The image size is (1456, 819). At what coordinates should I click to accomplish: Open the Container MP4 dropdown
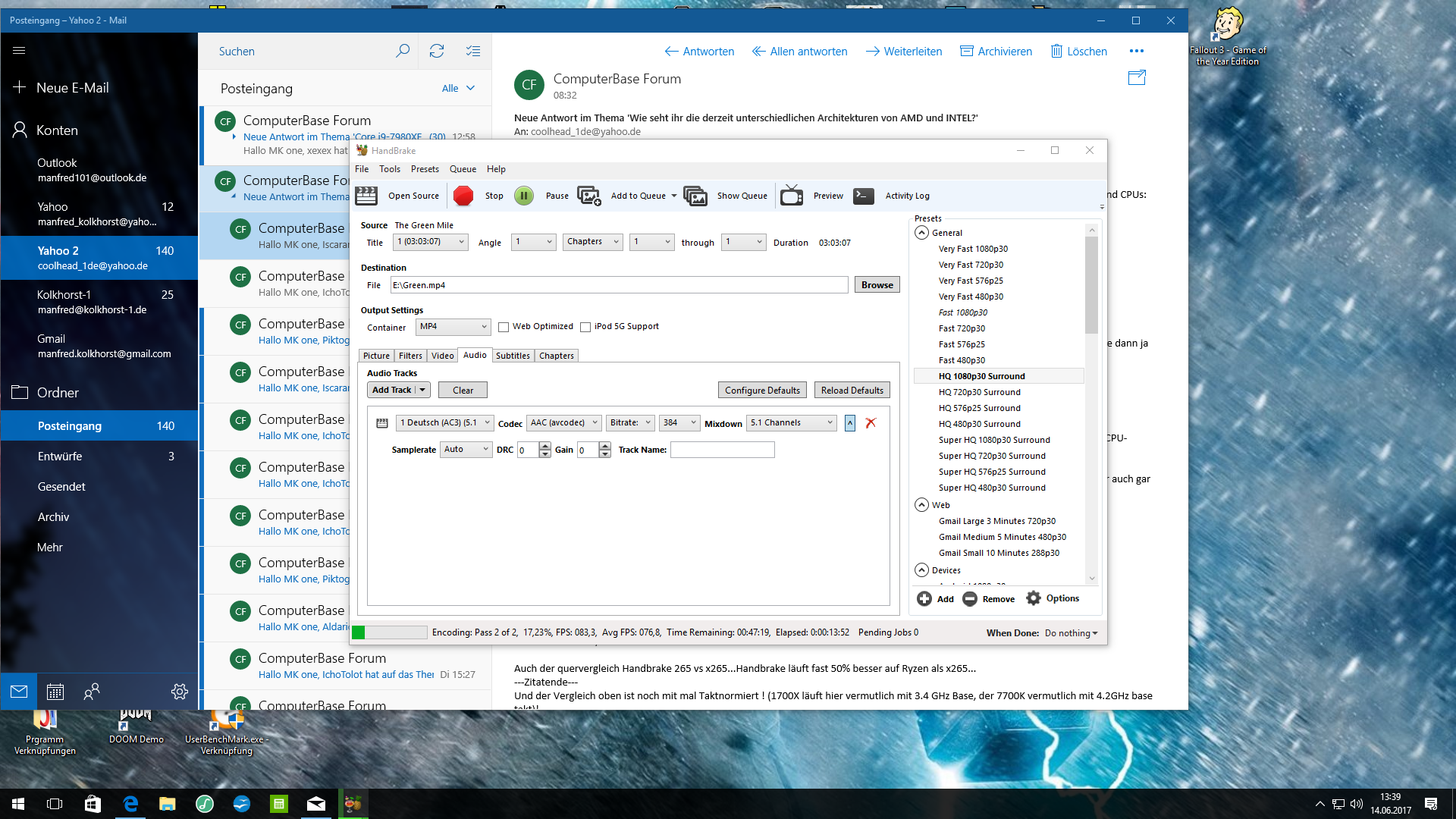[x=453, y=327]
